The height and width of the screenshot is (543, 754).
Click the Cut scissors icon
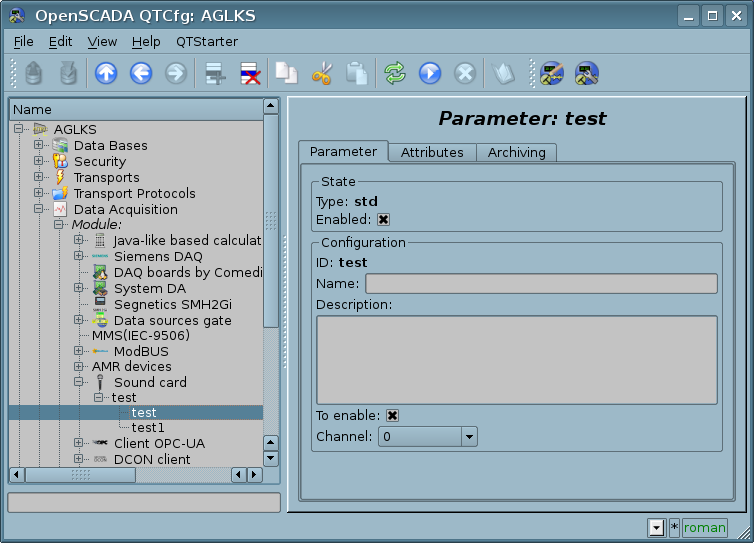[321, 73]
